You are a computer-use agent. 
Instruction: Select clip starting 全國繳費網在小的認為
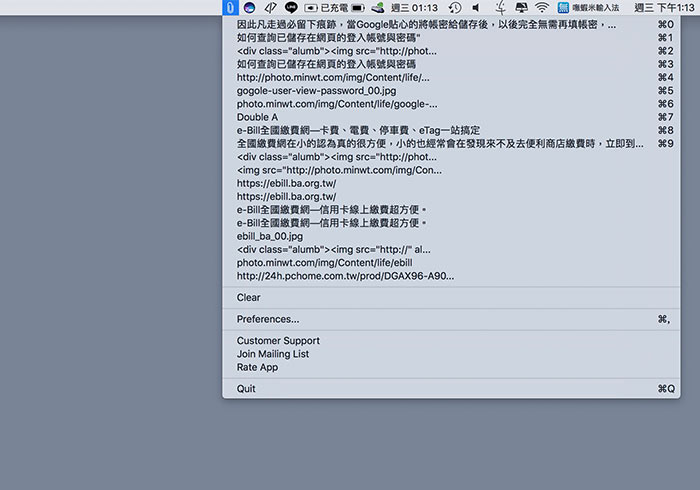point(451,144)
